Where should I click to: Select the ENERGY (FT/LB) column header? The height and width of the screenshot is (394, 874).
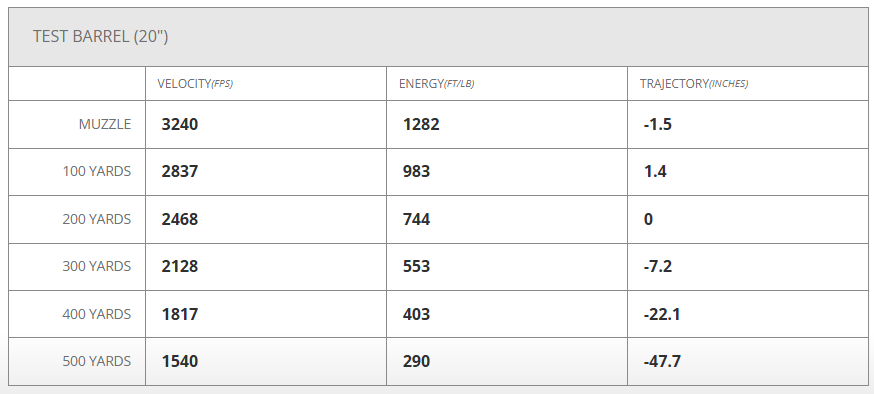pyautogui.click(x=436, y=84)
